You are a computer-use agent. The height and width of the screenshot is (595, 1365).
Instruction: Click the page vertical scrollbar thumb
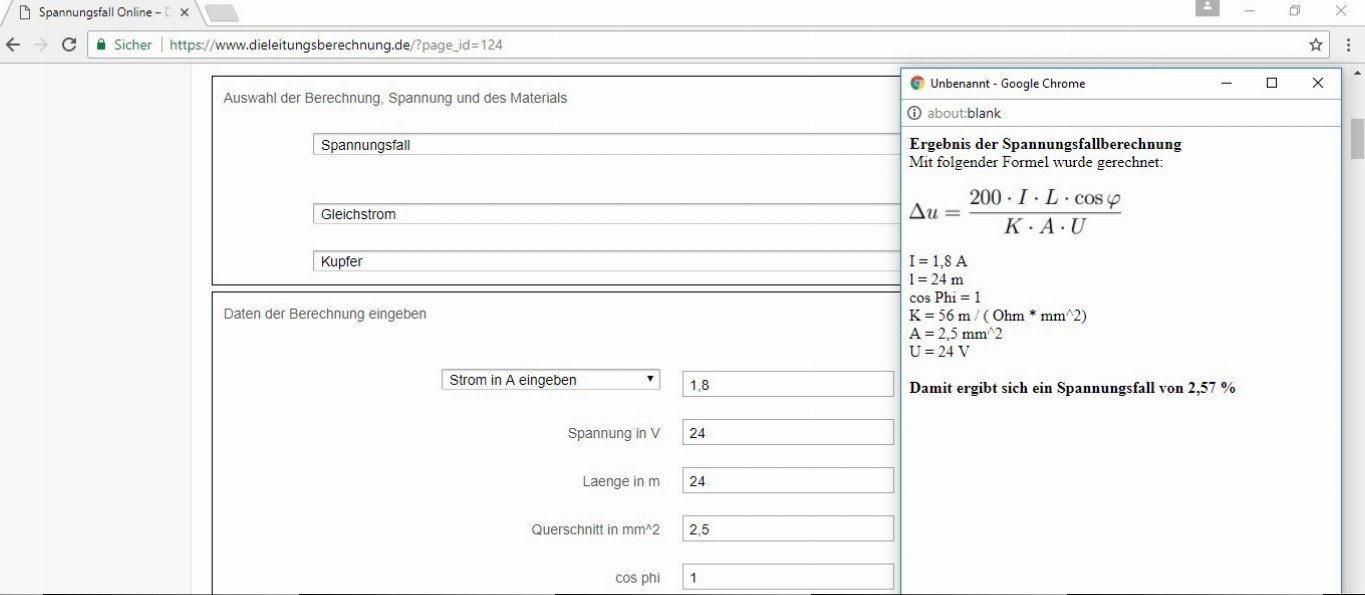coord(1357,138)
